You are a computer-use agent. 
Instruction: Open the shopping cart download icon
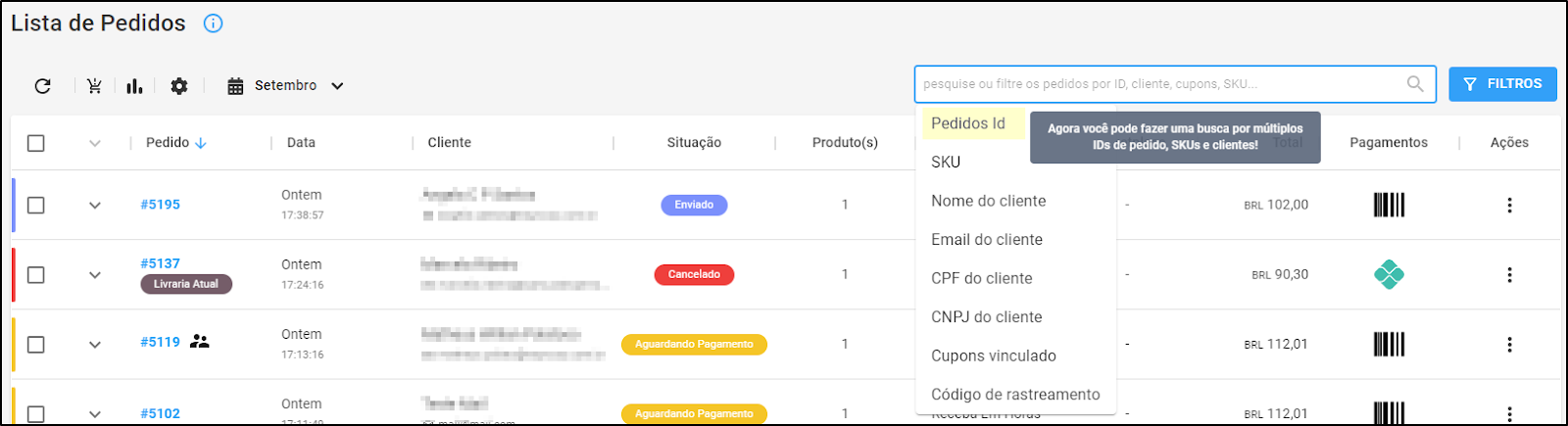point(94,86)
